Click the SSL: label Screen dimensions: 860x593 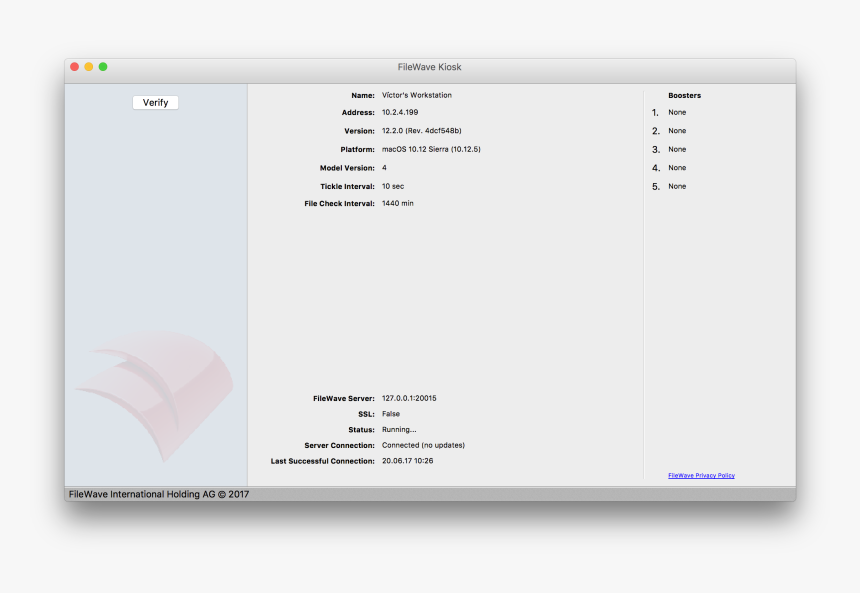point(366,414)
